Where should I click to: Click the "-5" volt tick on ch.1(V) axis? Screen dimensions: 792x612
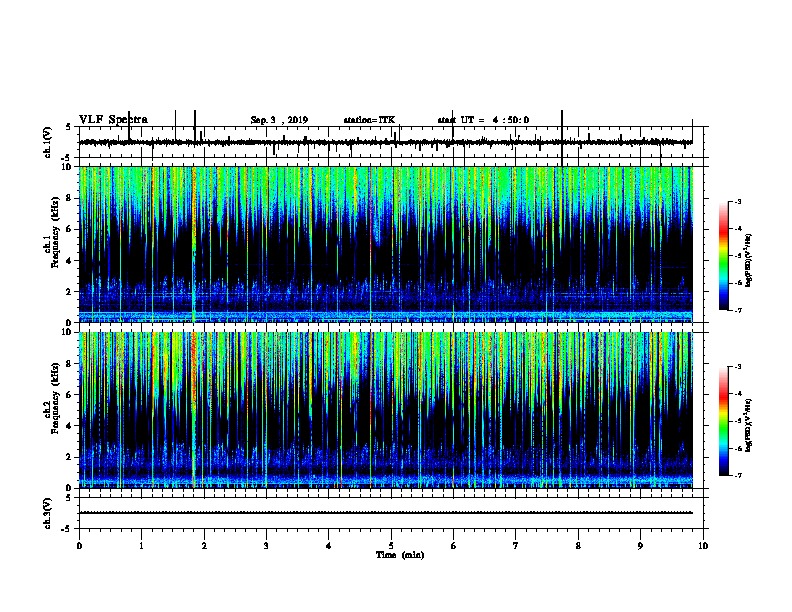click(67, 158)
